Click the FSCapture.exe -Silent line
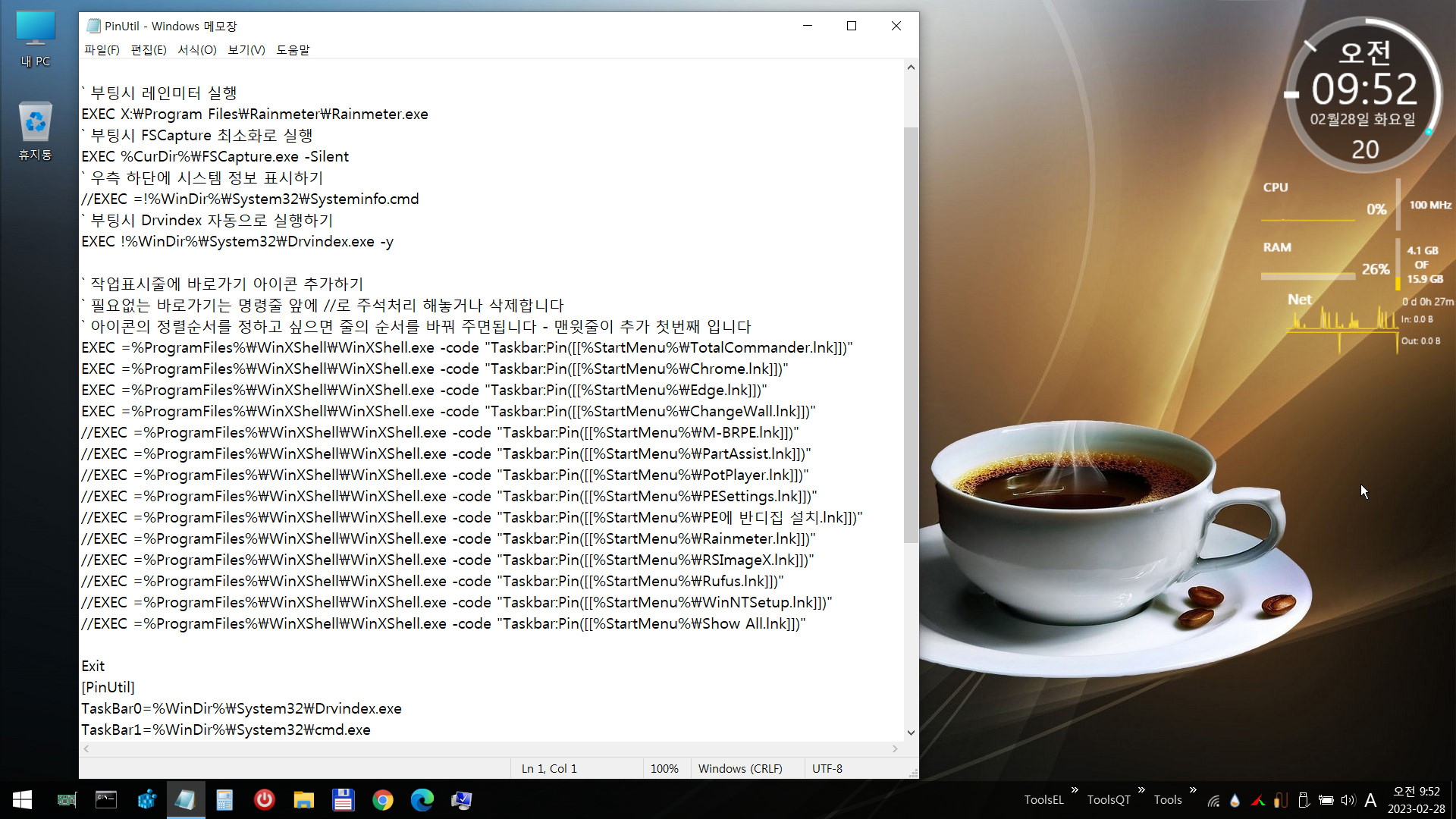 pyautogui.click(x=215, y=157)
